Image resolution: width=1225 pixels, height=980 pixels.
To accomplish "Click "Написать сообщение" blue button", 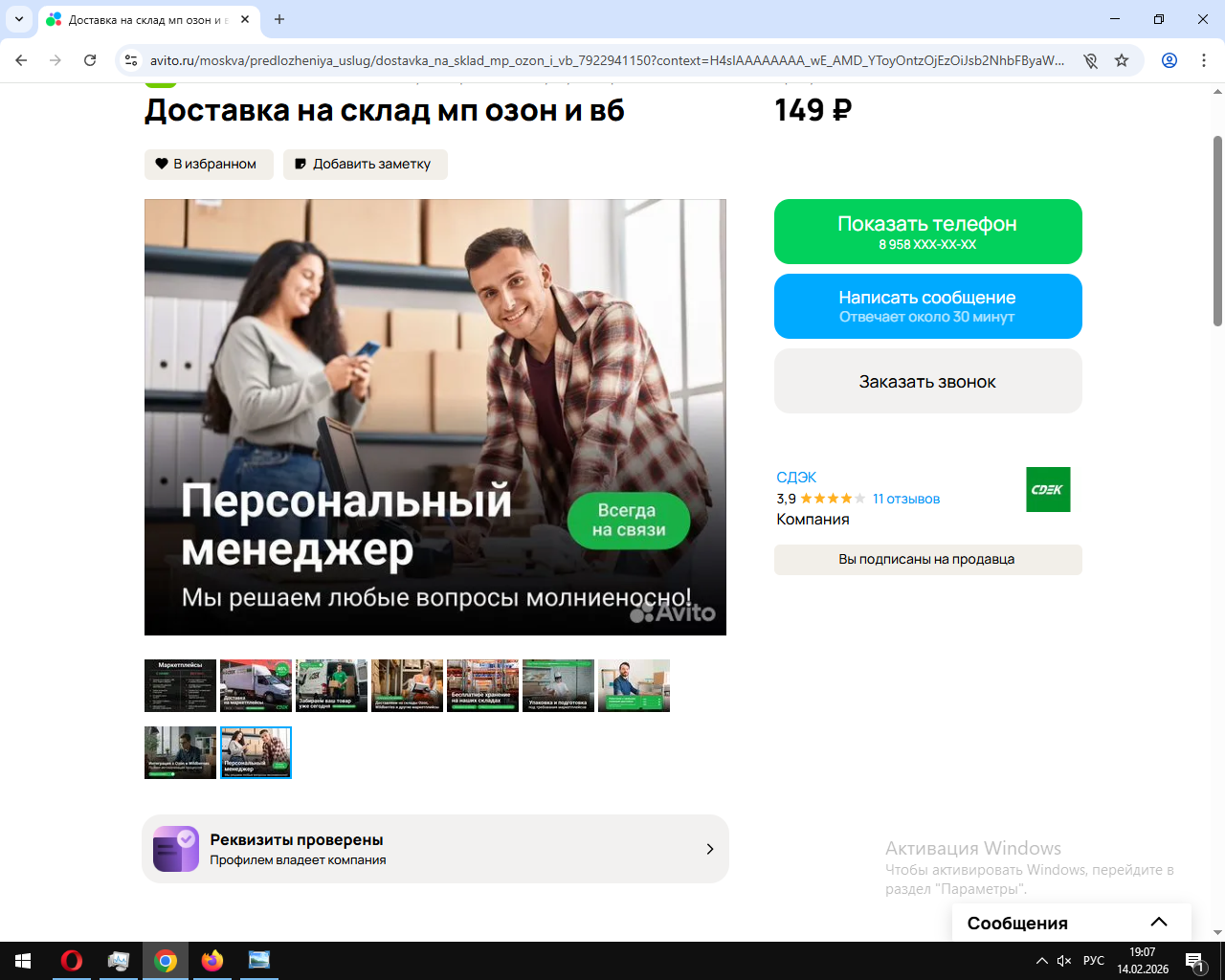I will [x=928, y=306].
